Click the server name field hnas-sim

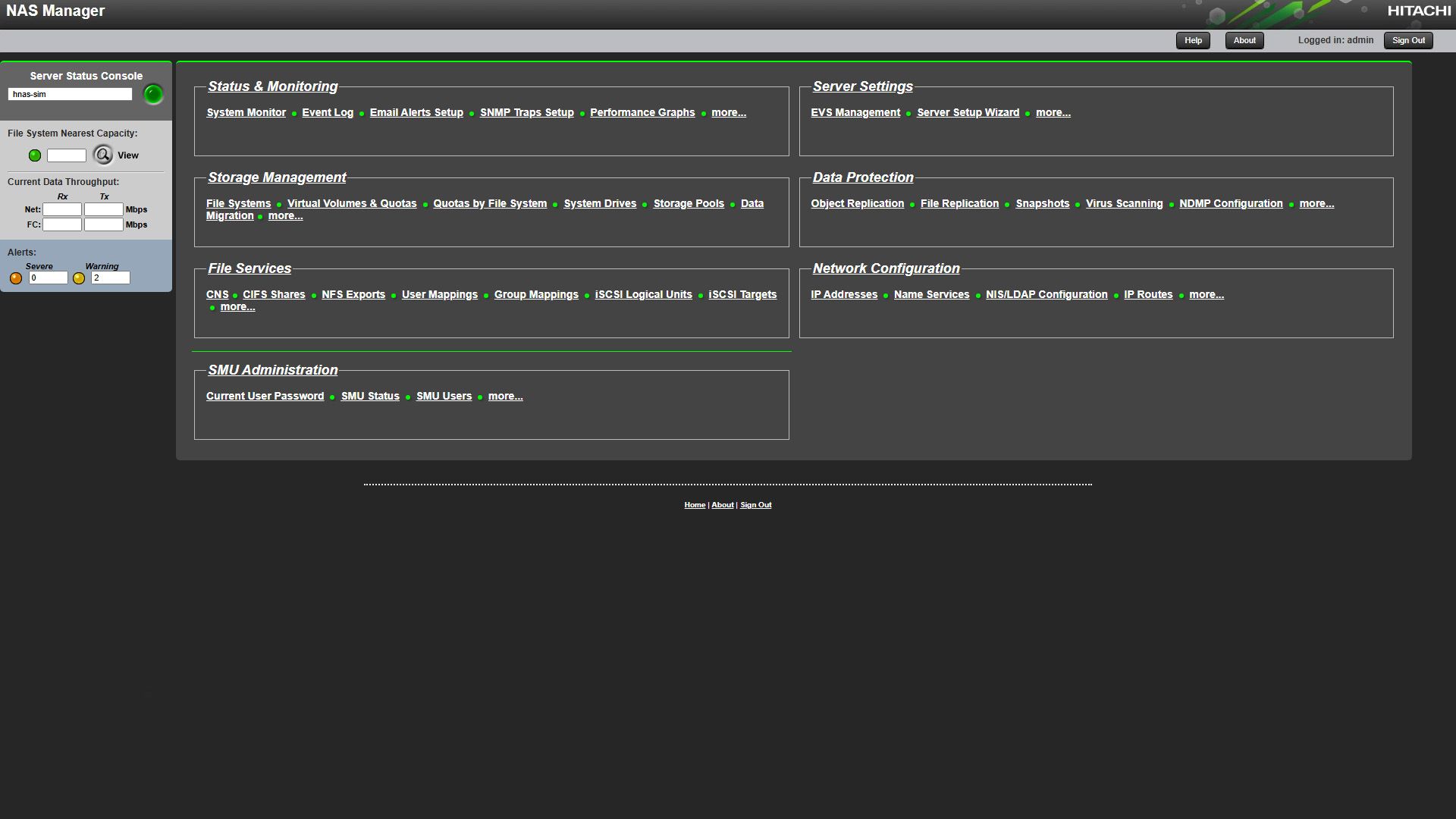(70, 94)
